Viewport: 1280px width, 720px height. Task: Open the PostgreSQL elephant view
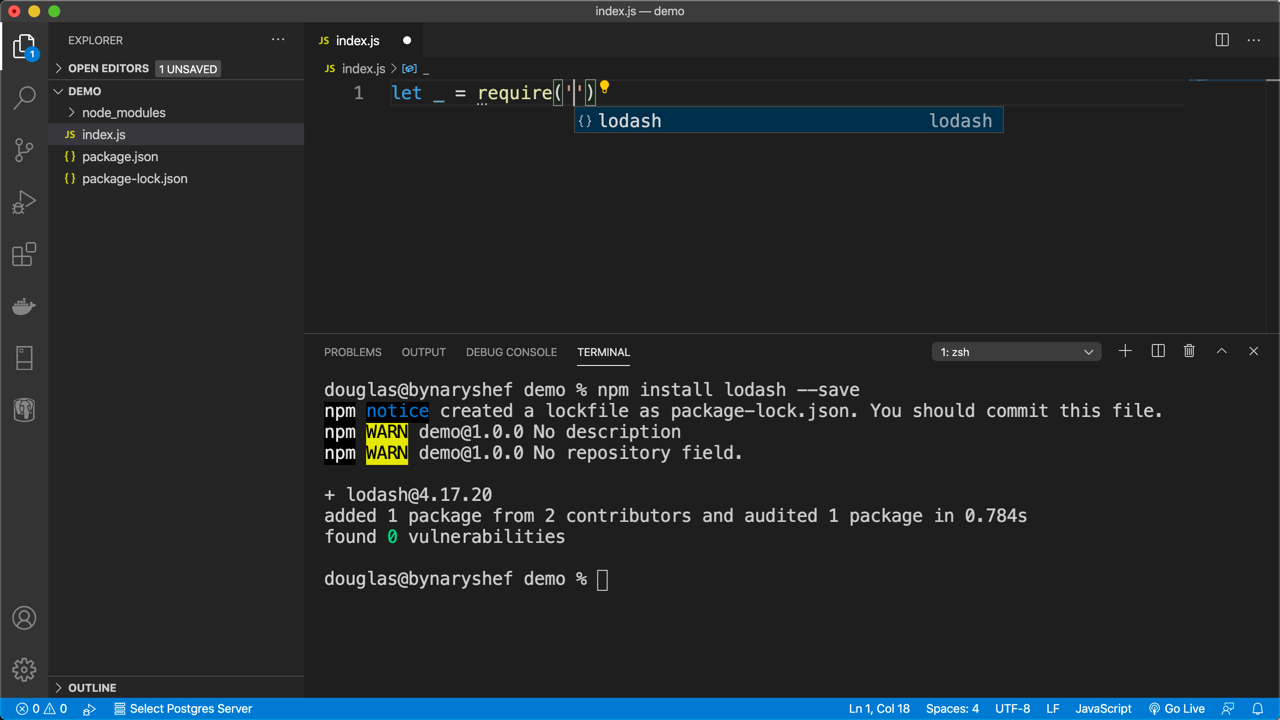[x=24, y=410]
